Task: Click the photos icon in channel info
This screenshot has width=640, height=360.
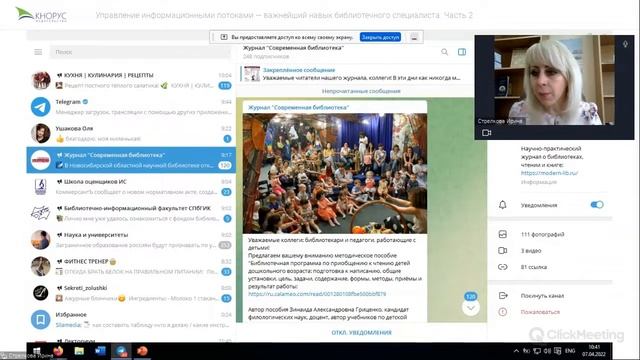Action: (502, 234)
